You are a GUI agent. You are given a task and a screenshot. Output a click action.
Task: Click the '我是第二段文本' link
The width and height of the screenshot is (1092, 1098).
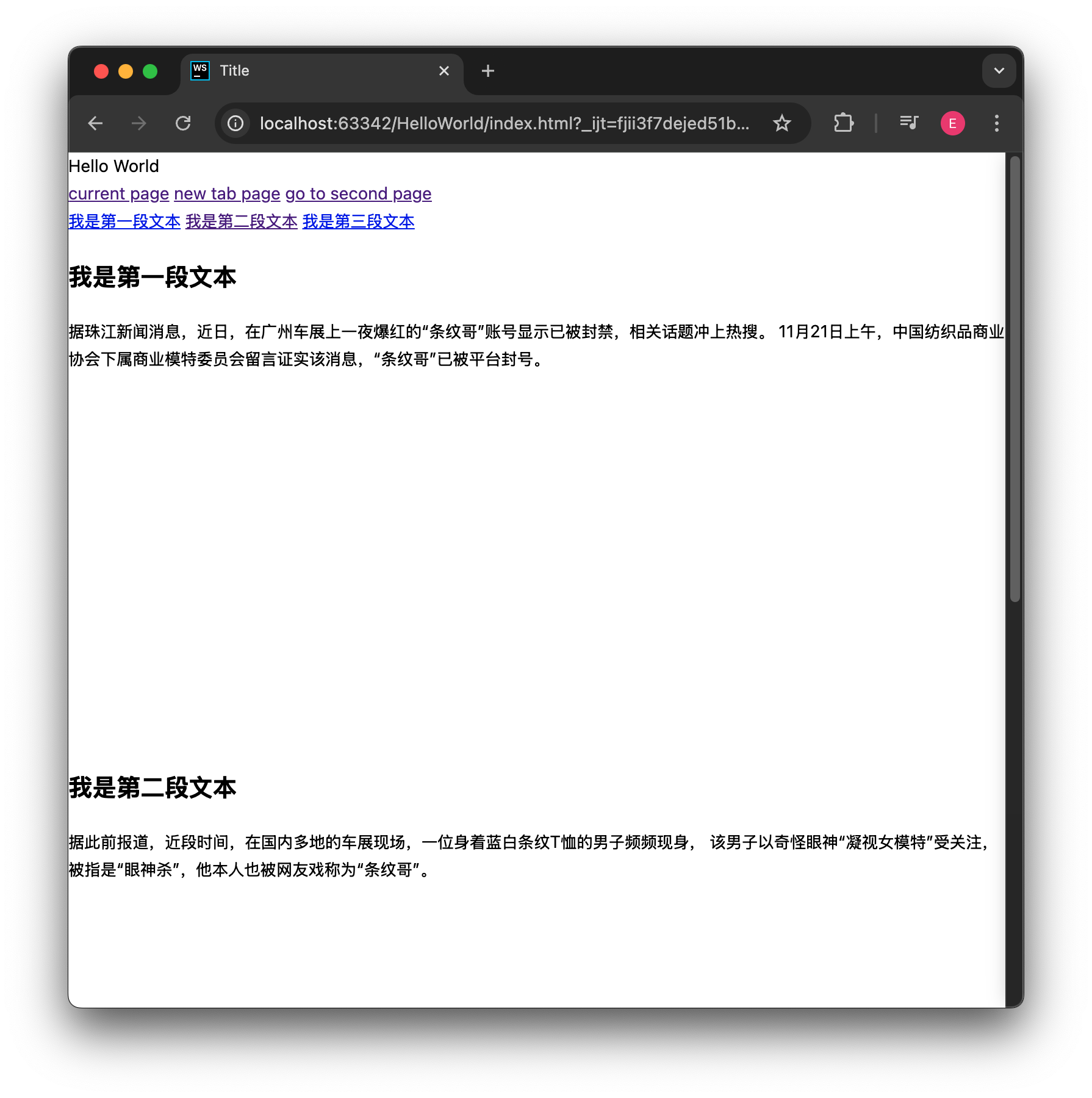tap(240, 222)
